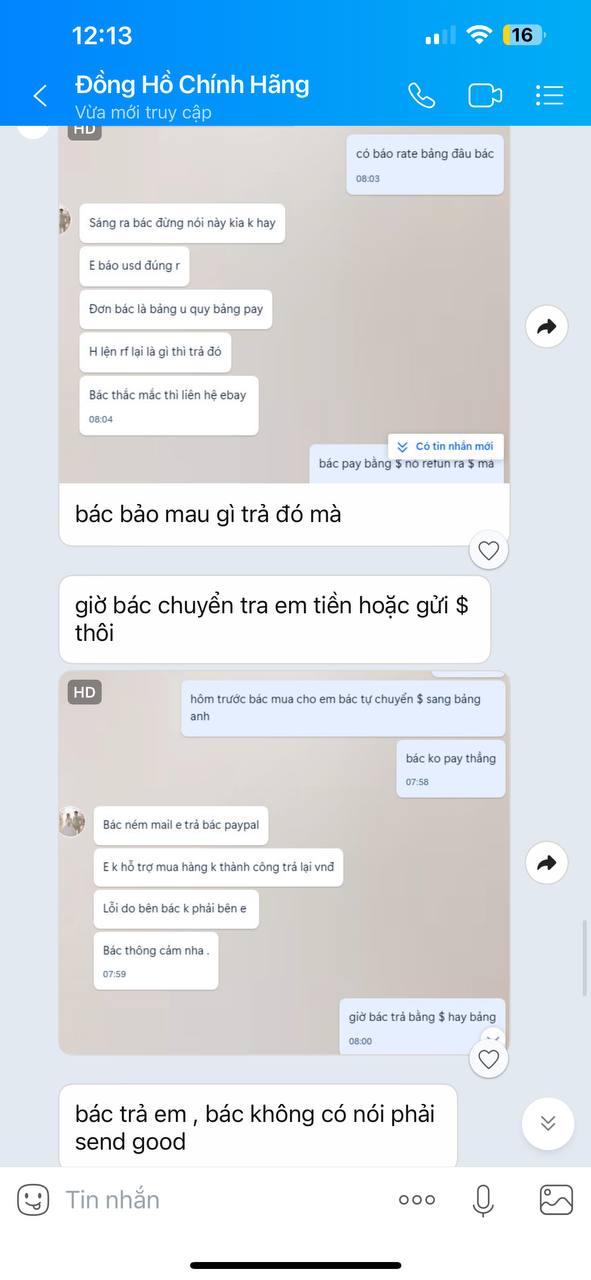The width and height of the screenshot is (591, 1280).
Task: Open the contact name "Đồng Hồ Chính Hãng"
Action: [x=192, y=85]
